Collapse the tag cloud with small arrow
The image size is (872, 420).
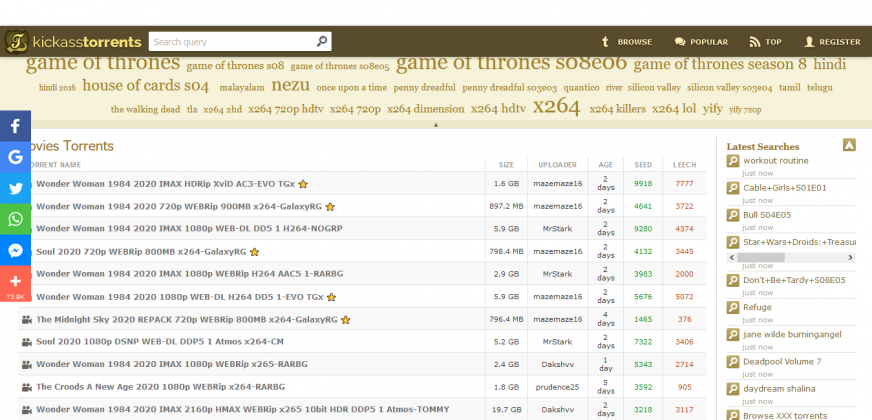click(x=436, y=125)
